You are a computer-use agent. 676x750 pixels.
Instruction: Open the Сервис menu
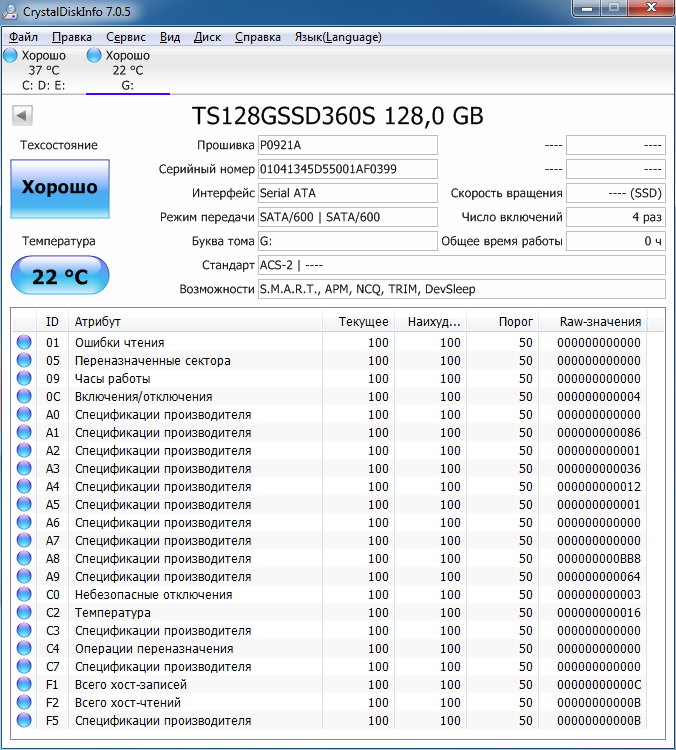pyautogui.click(x=125, y=37)
